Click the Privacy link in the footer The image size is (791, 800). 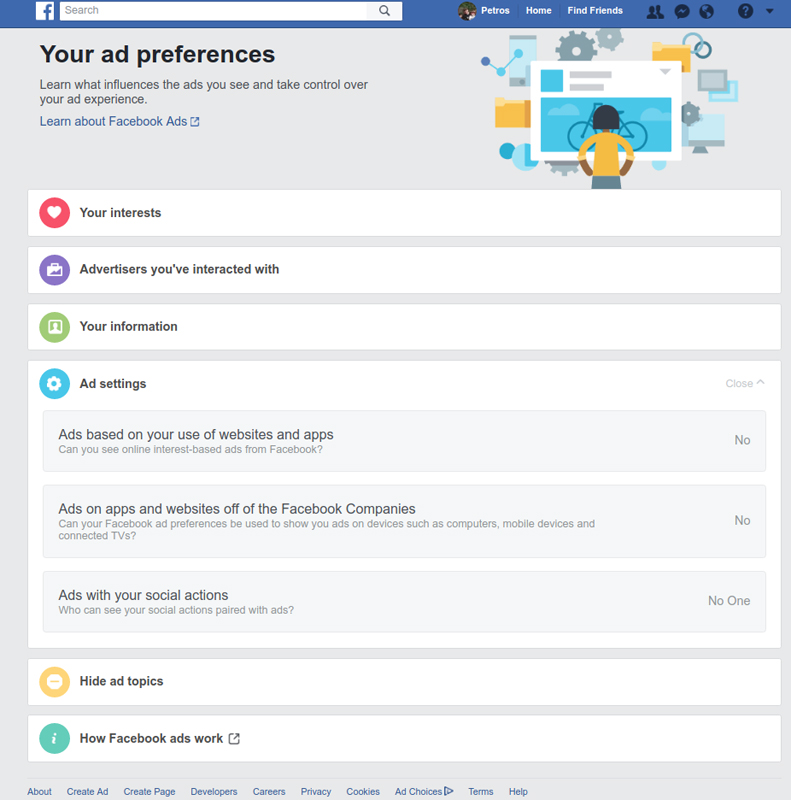coord(315,791)
